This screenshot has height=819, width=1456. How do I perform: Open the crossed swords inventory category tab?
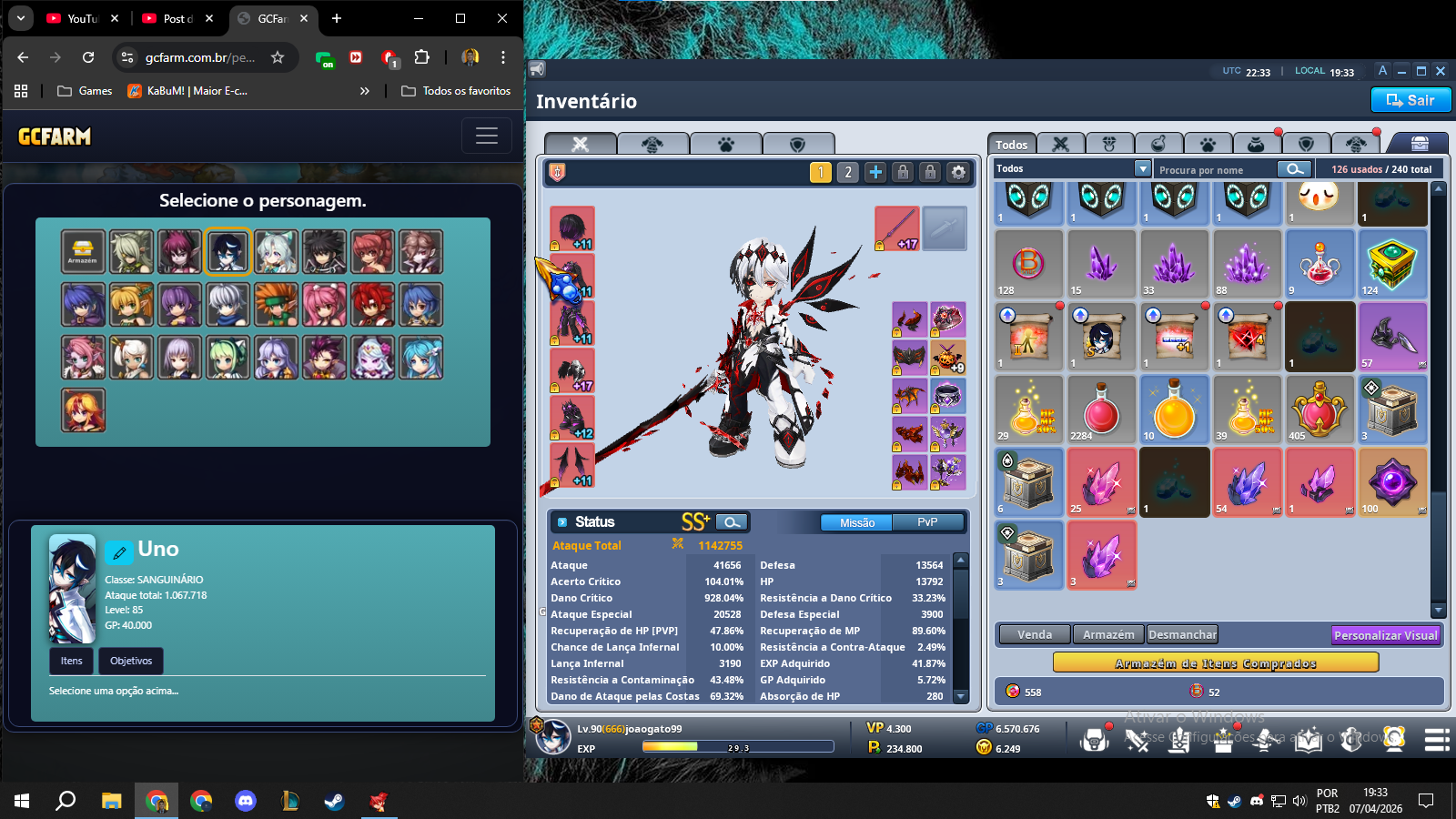pyautogui.click(x=1060, y=144)
